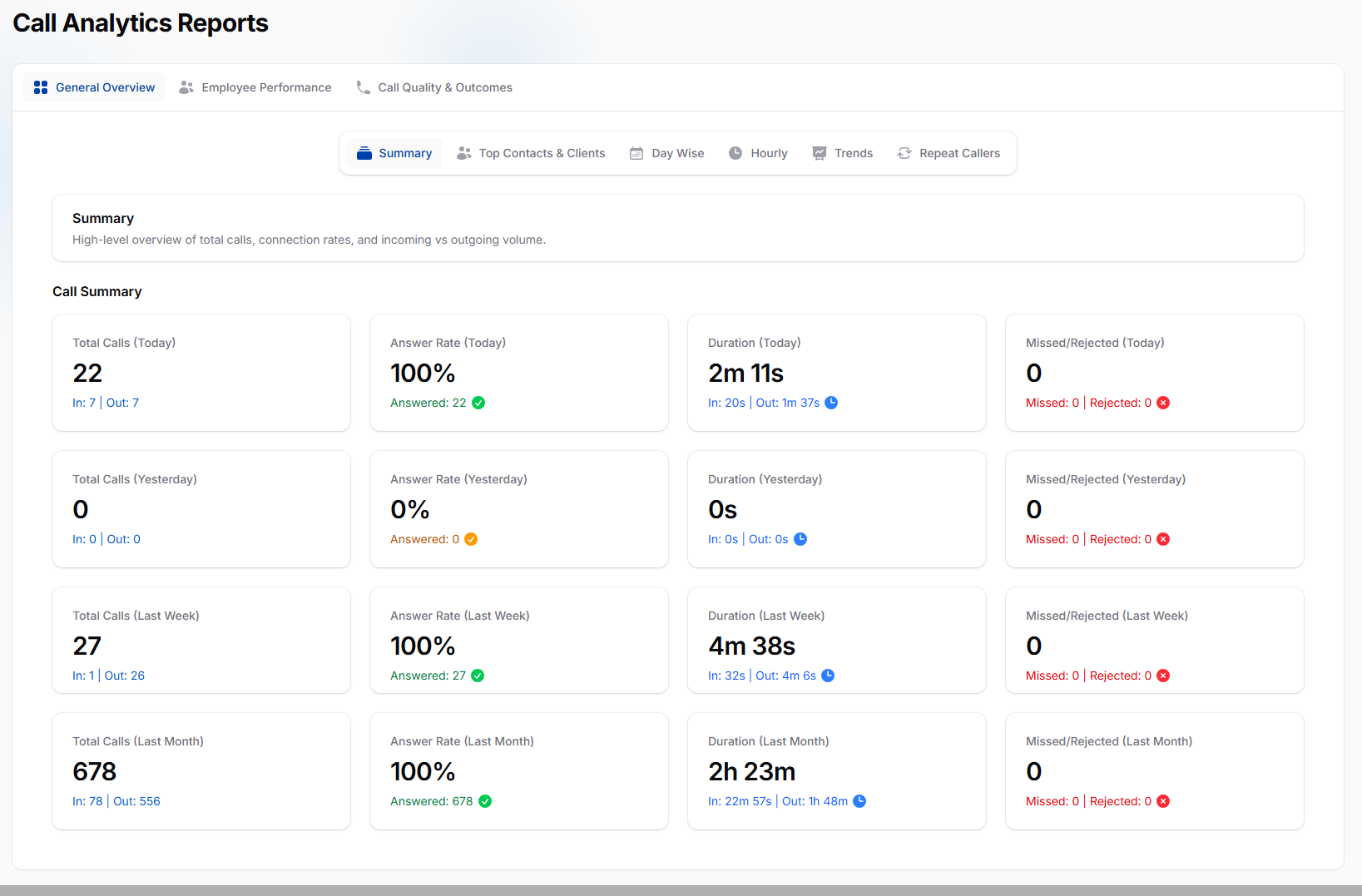Click the green check icon beside Answered: 22

(478, 403)
